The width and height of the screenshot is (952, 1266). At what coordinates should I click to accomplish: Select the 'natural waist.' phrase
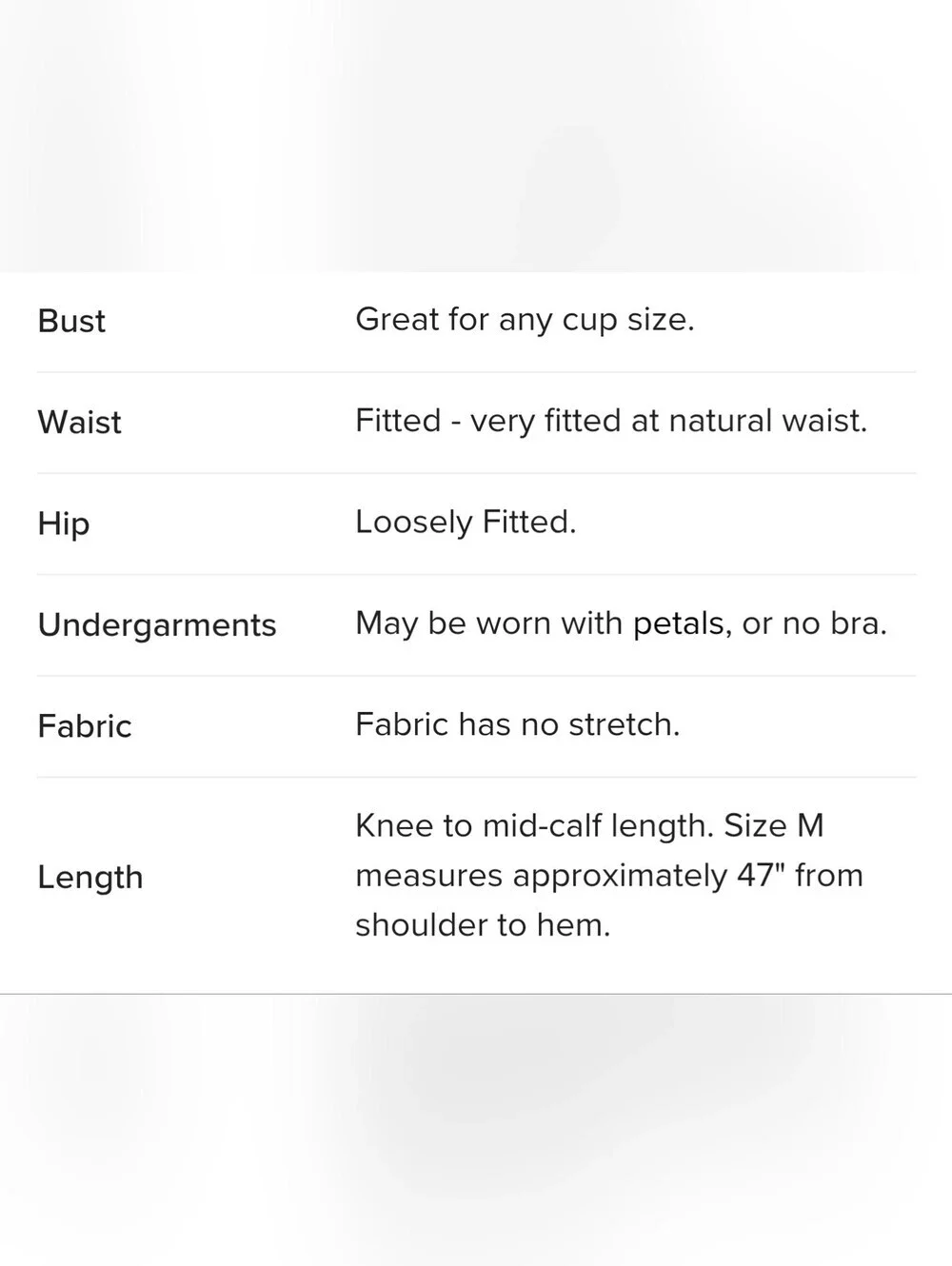coord(768,421)
